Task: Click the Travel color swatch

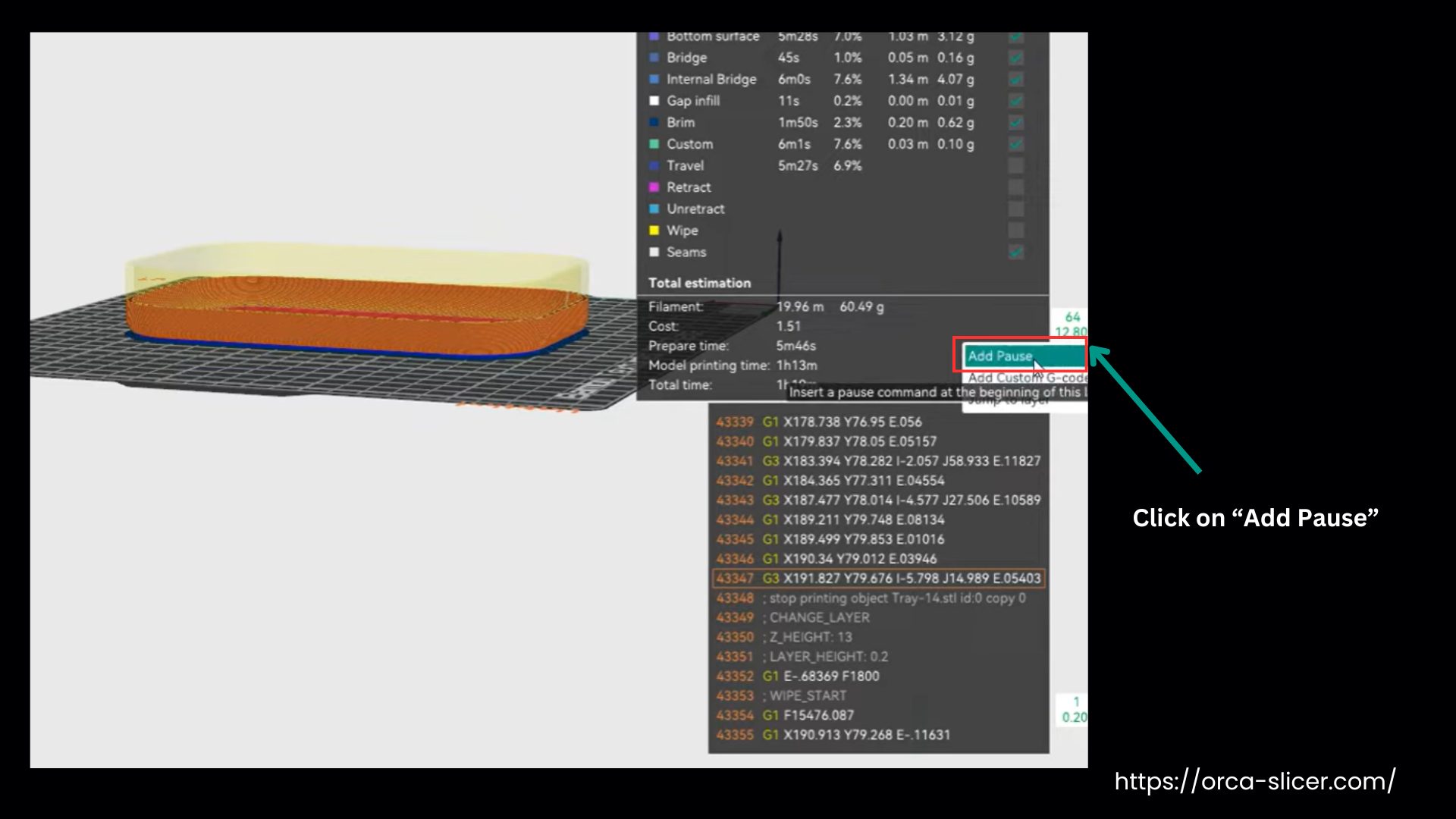Action: pyautogui.click(x=654, y=165)
